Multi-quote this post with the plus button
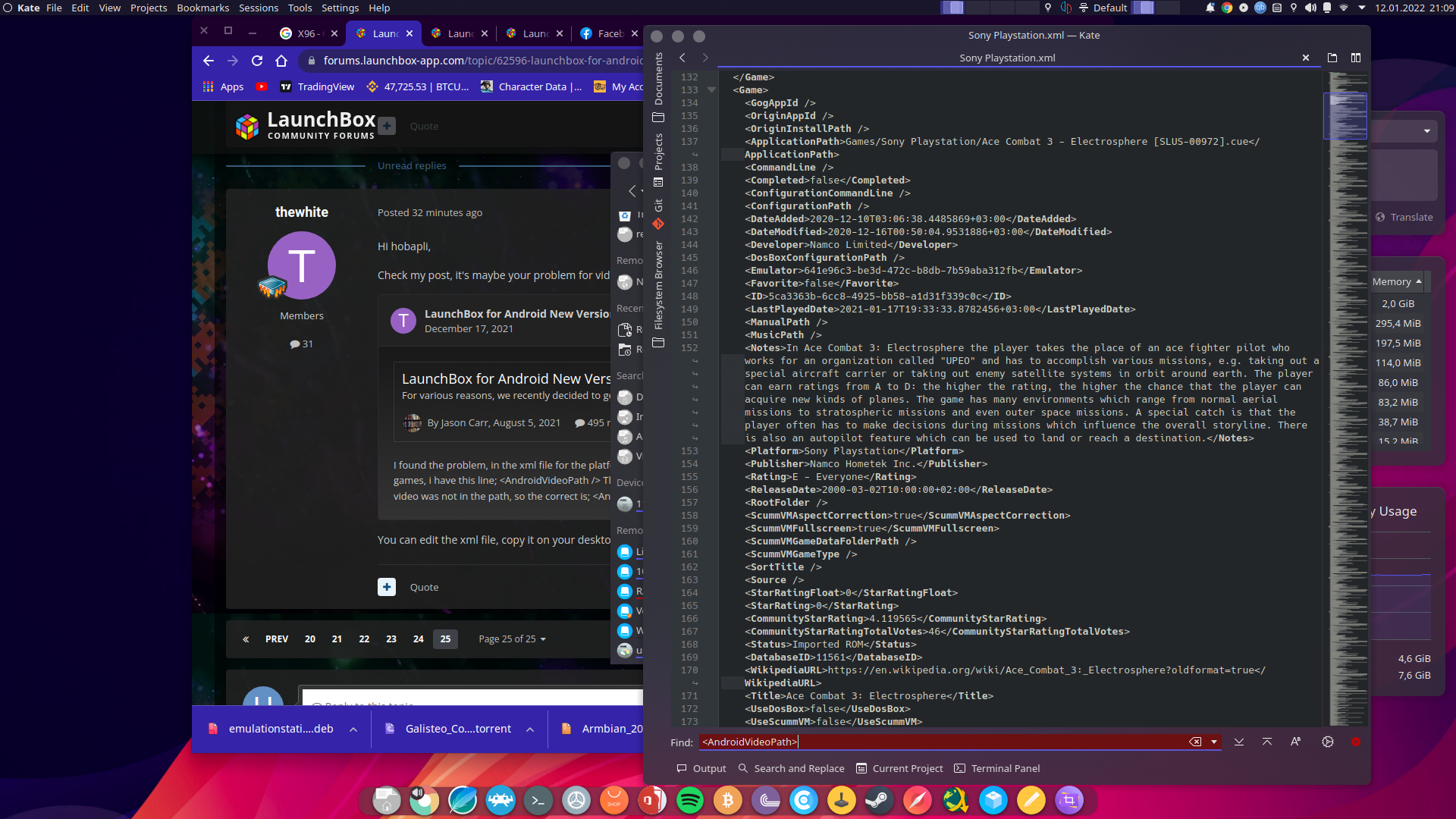This screenshot has height=819, width=1456. (x=387, y=587)
